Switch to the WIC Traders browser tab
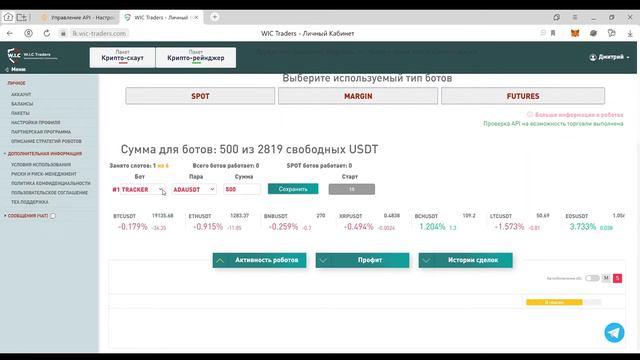This screenshot has width=640, height=360. click(162, 18)
